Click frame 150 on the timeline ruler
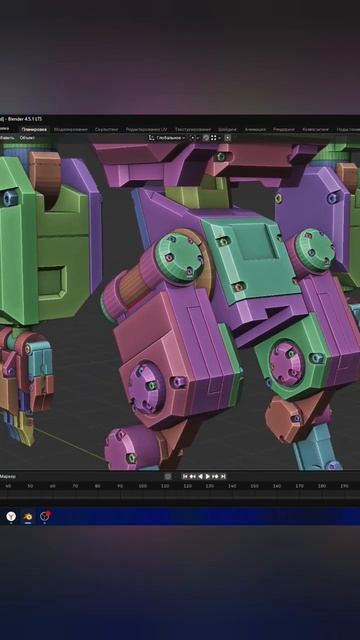Image resolution: width=360 pixels, height=640 pixels. coord(254,486)
